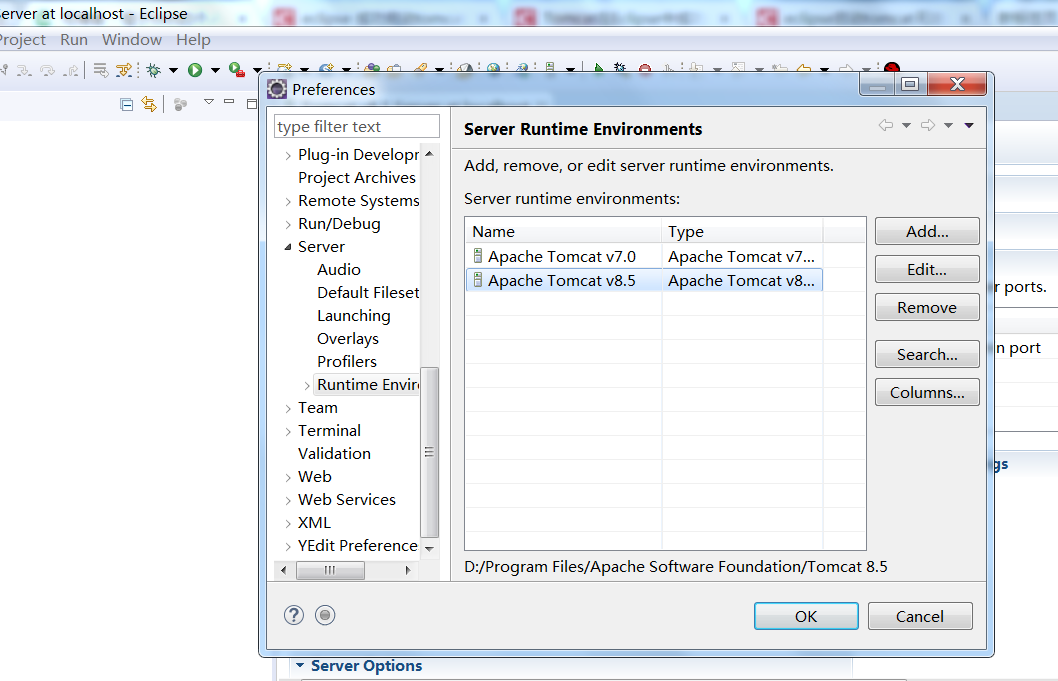Image resolution: width=1058 pixels, height=681 pixels.
Task: Click the Help question mark icon in Preferences
Action: click(294, 615)
